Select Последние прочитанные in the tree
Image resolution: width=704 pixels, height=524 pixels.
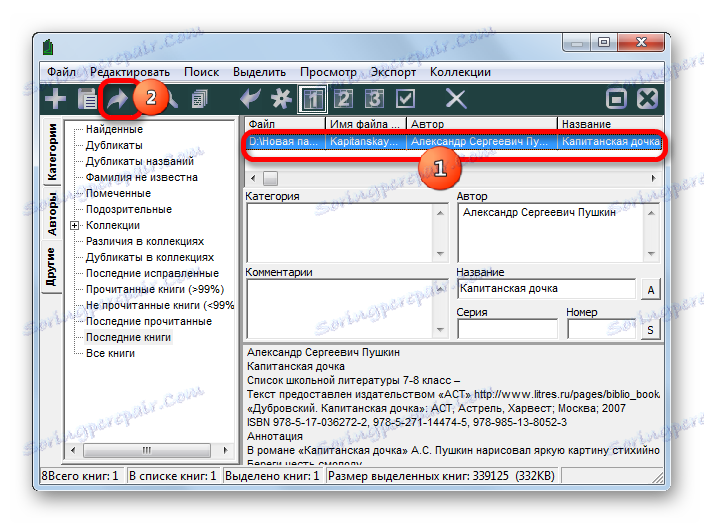(149, 321)
